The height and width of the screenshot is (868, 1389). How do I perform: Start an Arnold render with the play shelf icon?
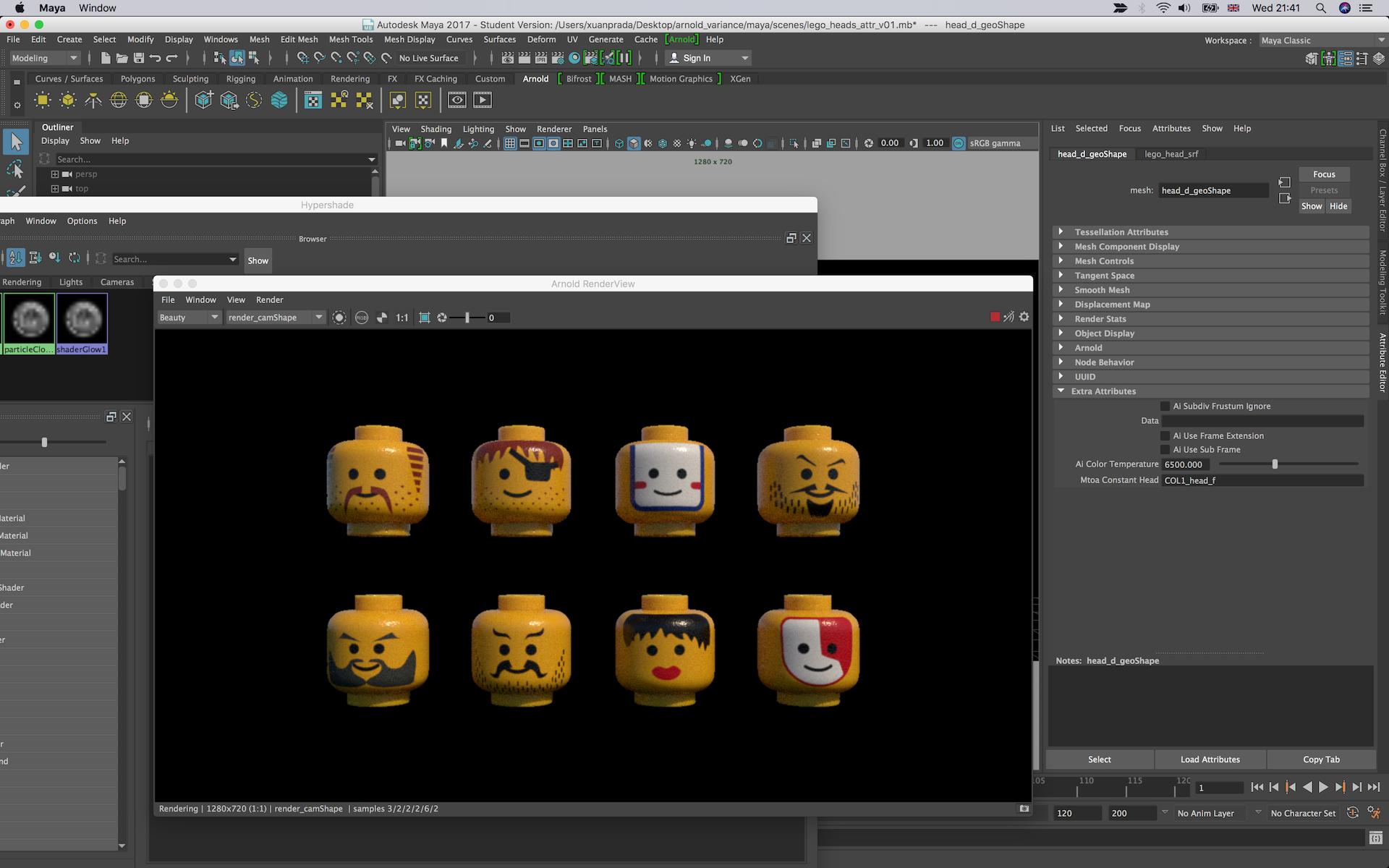coord(483,101)
